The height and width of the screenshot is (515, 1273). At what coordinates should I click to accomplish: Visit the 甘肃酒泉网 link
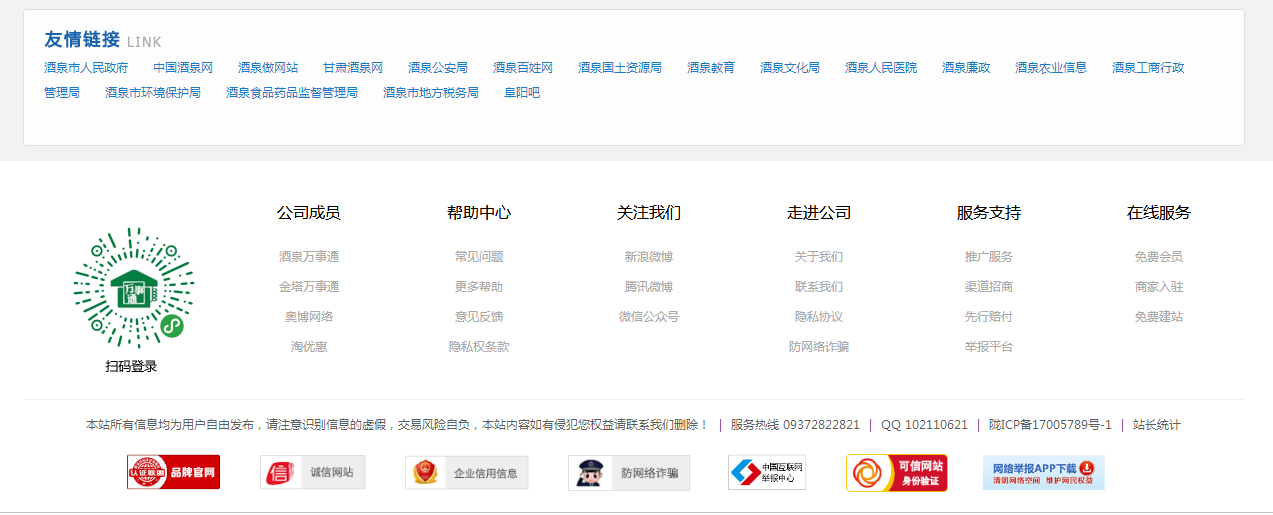pos(352,68)
